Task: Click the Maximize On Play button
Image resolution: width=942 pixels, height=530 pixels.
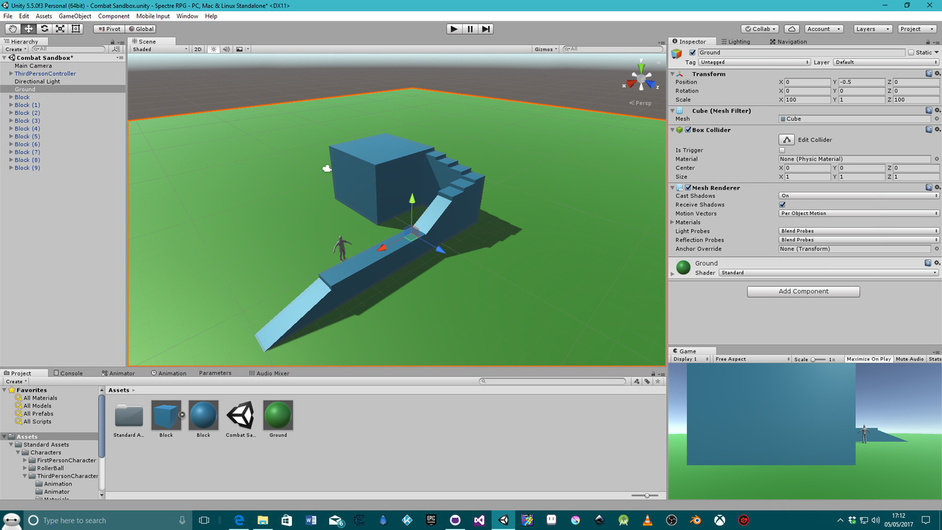Action: 868,359
